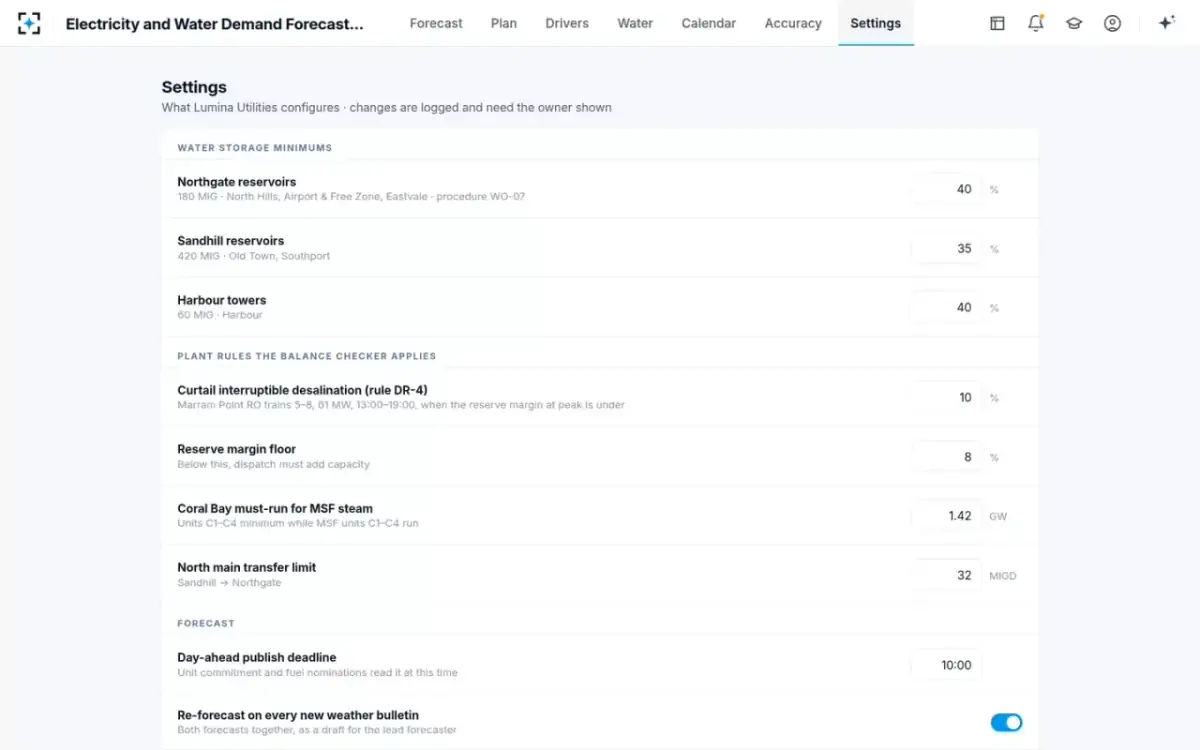
Task: Toggle re-forecast on every new weather bulletin
Action: [1006, 722]
